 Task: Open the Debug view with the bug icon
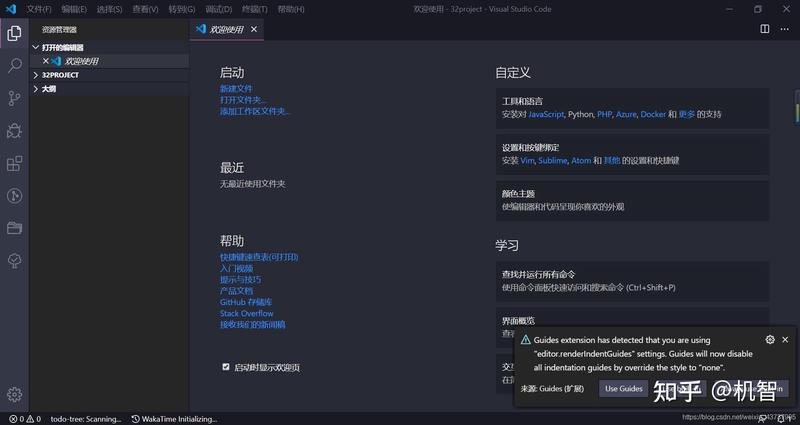click(14, 131)
